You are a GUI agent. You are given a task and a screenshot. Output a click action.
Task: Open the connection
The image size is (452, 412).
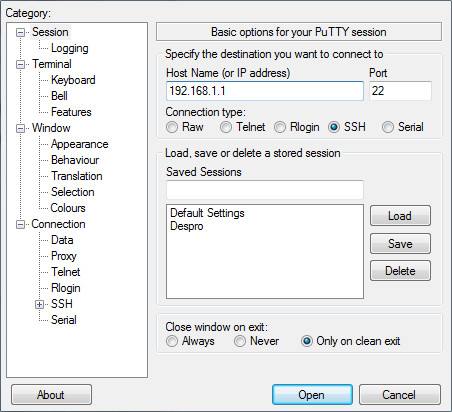click(312, 395)
